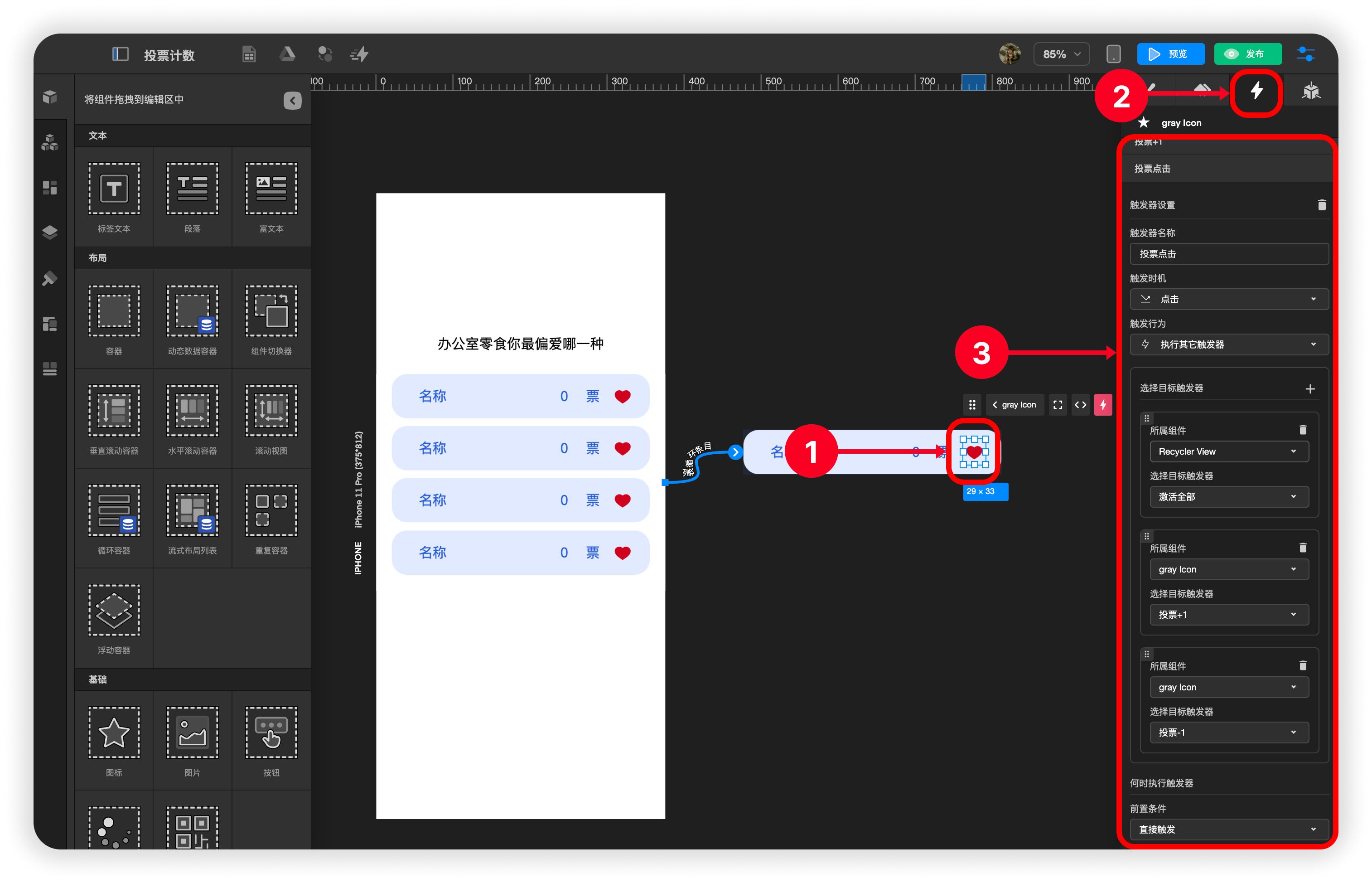Open the settings sliders icon at top right
This screenshot has height=883, width=1372.
tap(1305, 54)
